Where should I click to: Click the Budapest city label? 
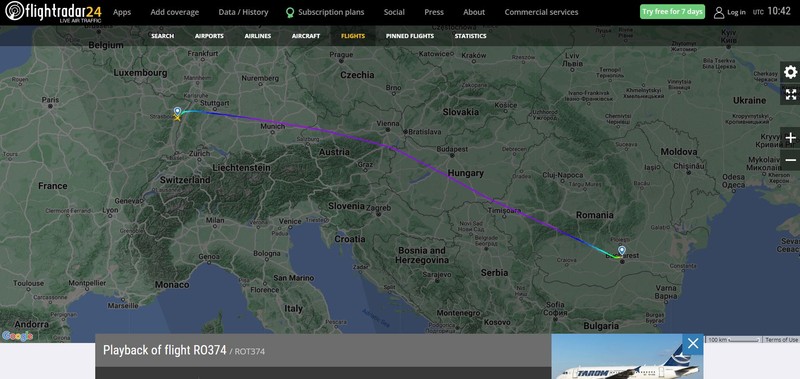tap(452, 149)
